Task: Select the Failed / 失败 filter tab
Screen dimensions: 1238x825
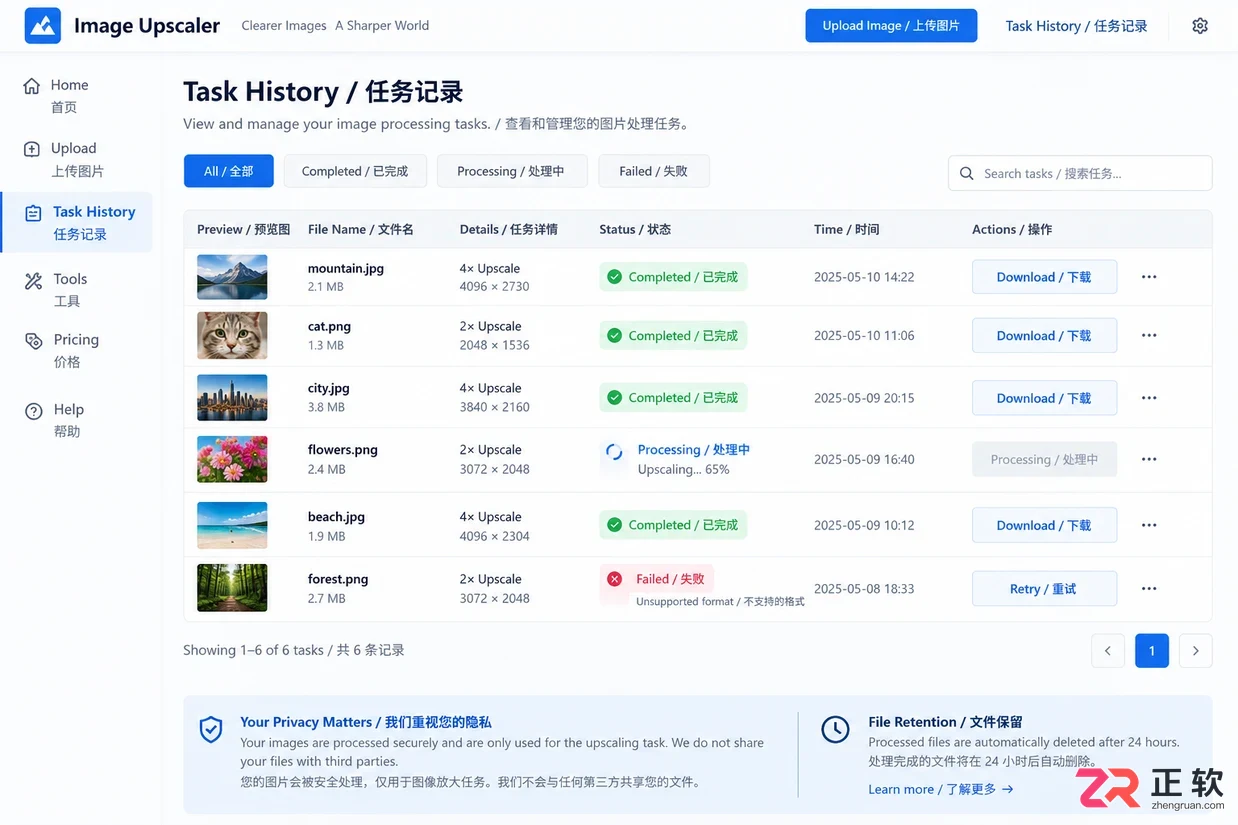Action: (x=654, y=171)
